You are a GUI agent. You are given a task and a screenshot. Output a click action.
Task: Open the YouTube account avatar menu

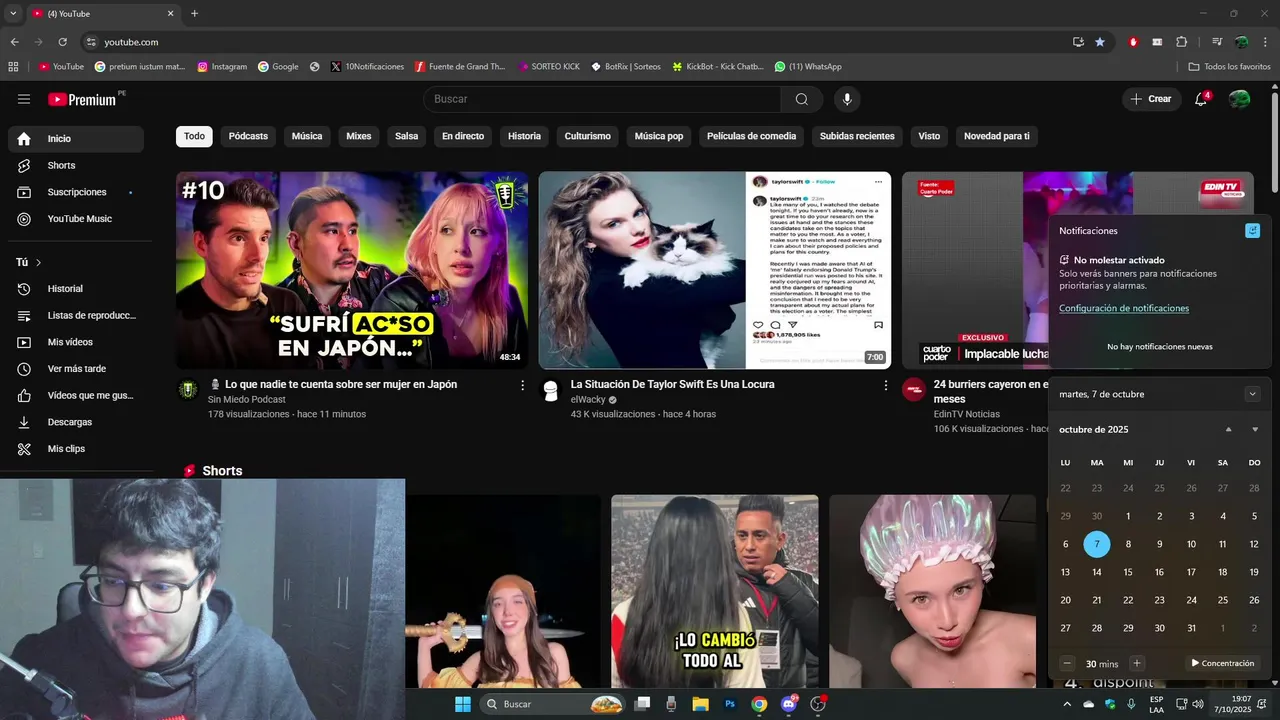(x=1239, y=99)
